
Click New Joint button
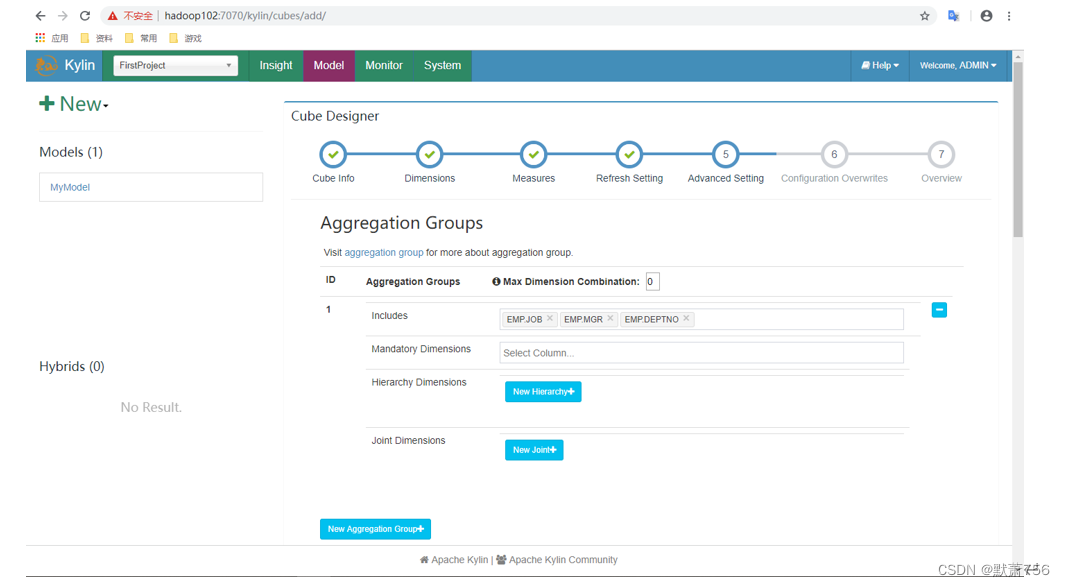point(534,450)
